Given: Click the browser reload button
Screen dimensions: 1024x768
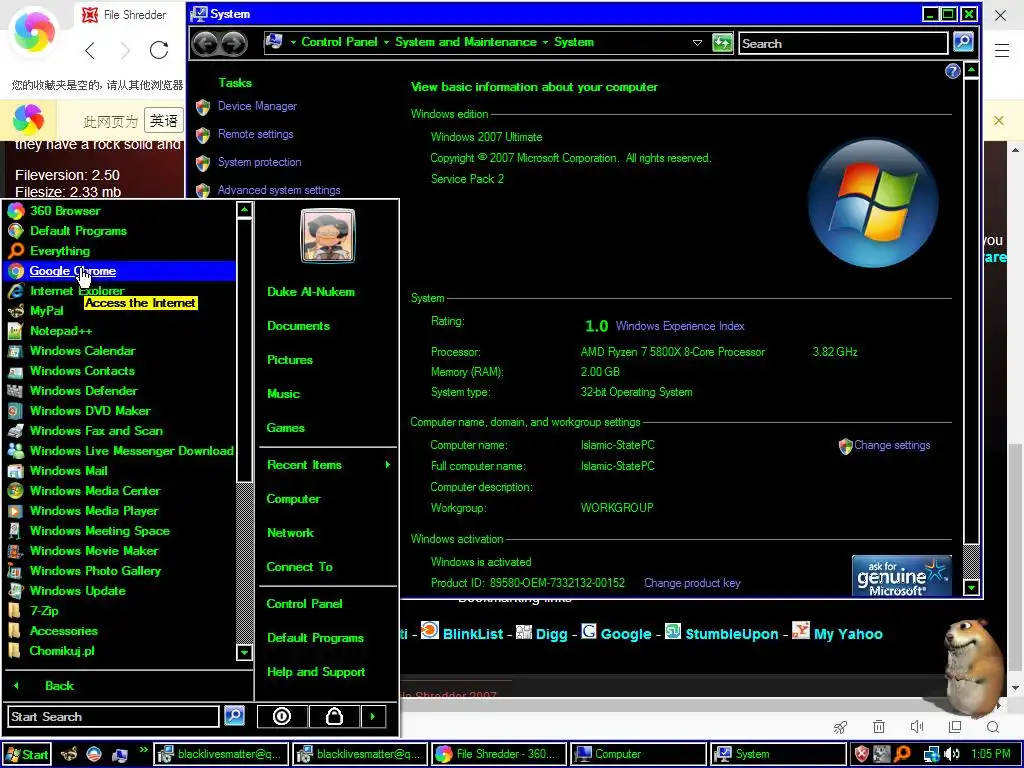Looking at the screenshot, I should (159, 50).
